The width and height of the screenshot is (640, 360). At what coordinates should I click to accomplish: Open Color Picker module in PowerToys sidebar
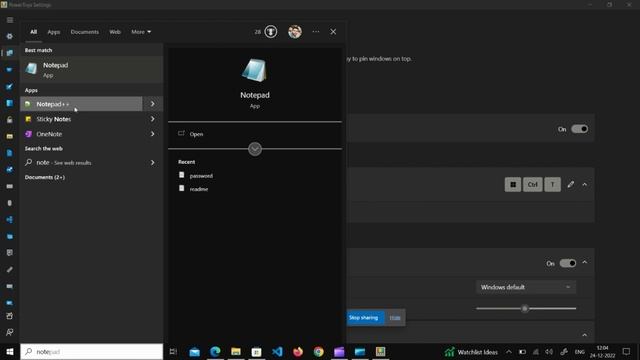tap(10, 87)
